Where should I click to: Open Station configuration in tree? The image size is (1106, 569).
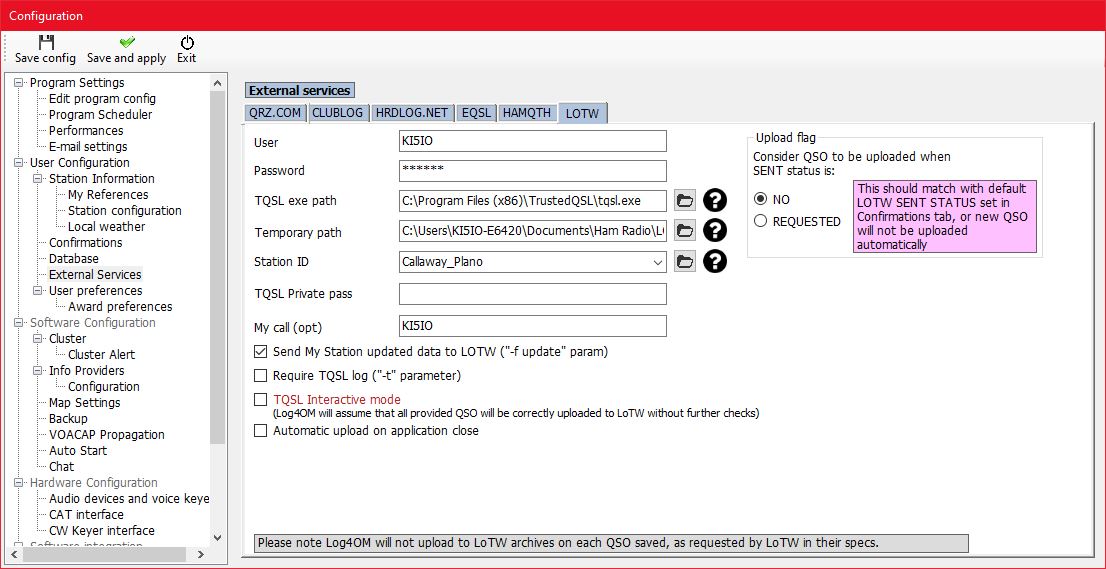[x=125, y=211]
